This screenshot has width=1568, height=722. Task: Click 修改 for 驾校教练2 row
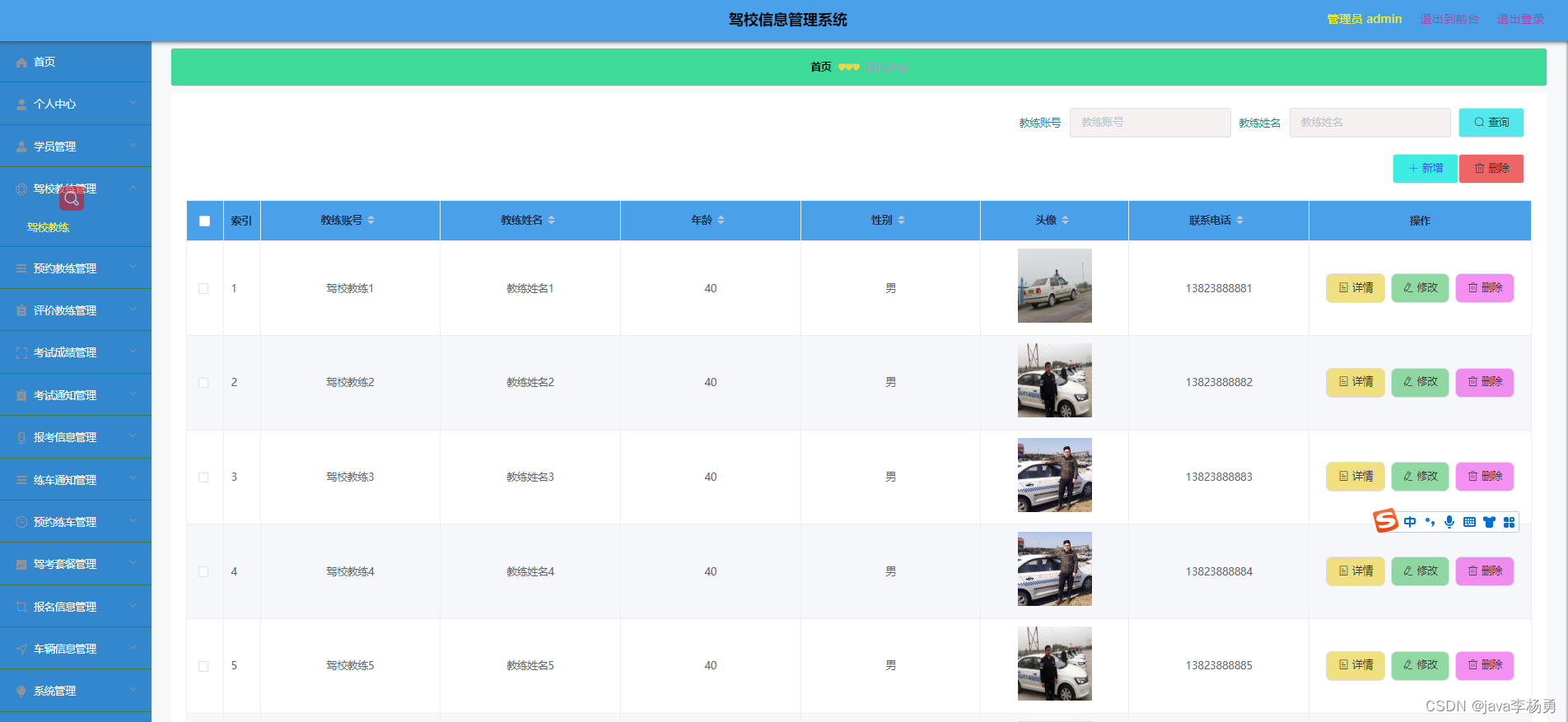[x=1420, y=382]
